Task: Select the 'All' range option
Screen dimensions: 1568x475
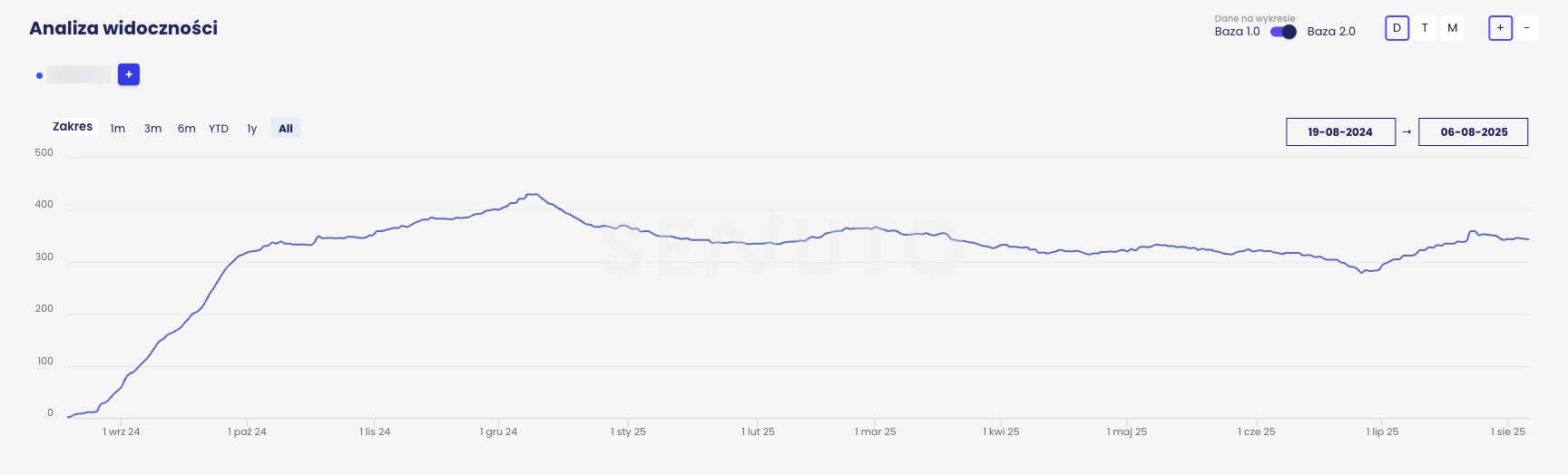Action: [x=286, y=129]
